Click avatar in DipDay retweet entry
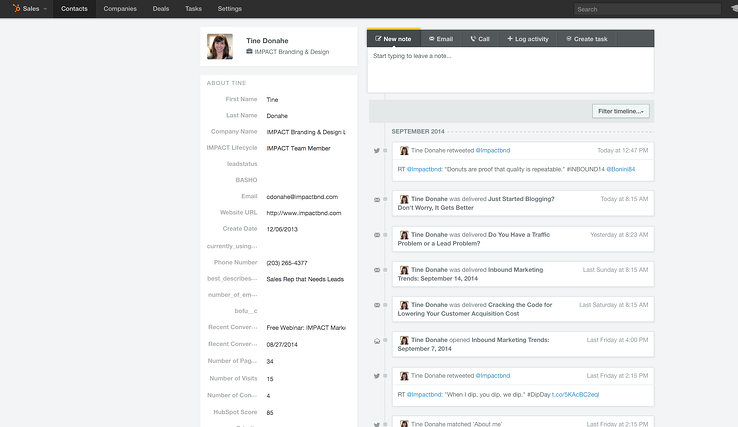Viewport: 738px width, 427px height. tap(404, 376)
